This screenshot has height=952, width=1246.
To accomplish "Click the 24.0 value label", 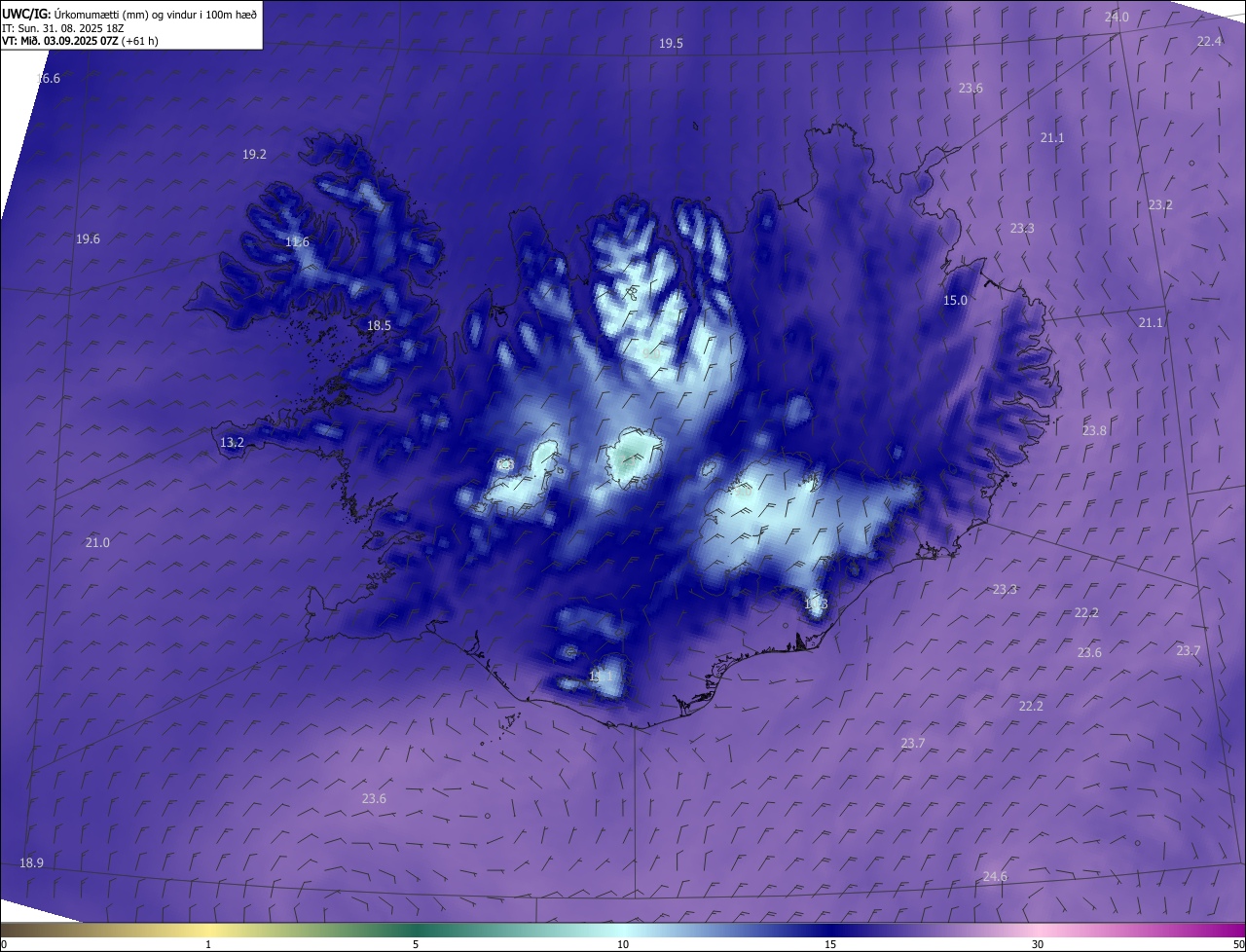I will pos(1117,18).
